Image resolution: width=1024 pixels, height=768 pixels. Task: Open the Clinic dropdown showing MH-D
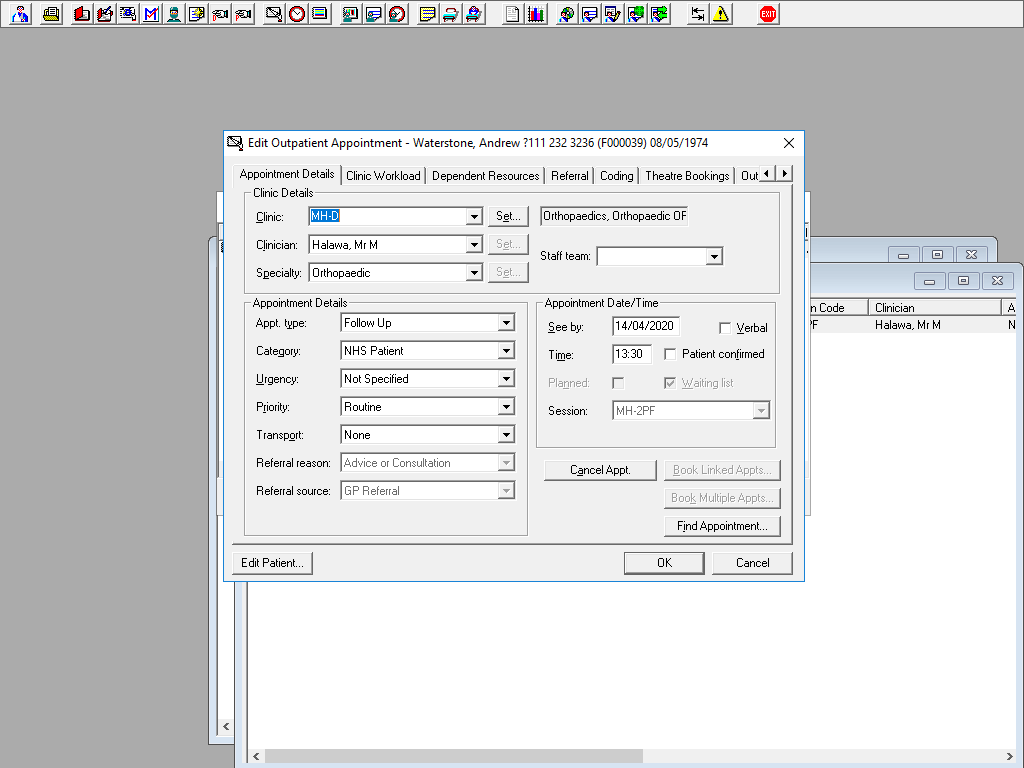click(x=474, y=216)
